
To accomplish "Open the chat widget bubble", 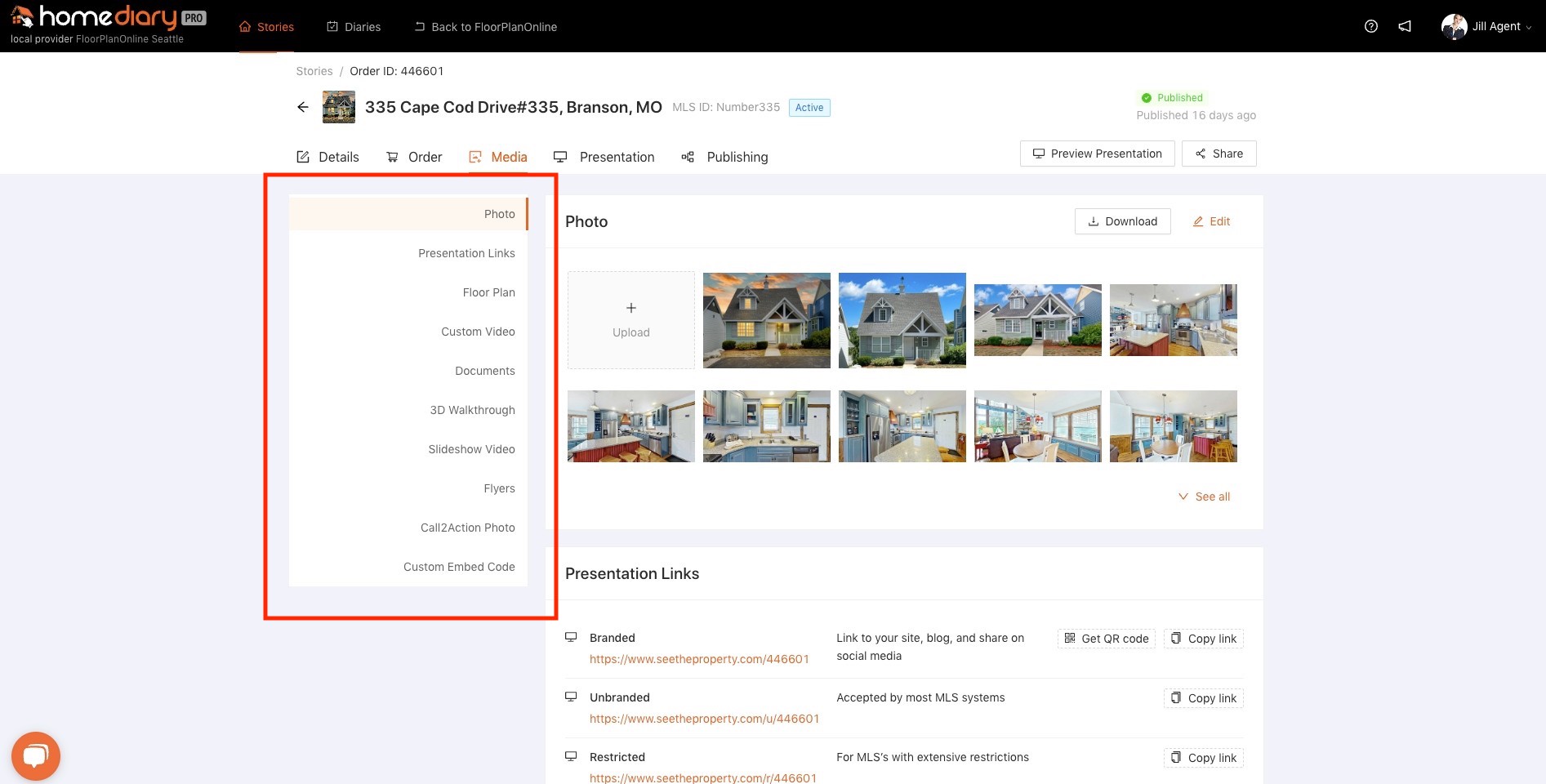I will [35, 755].
